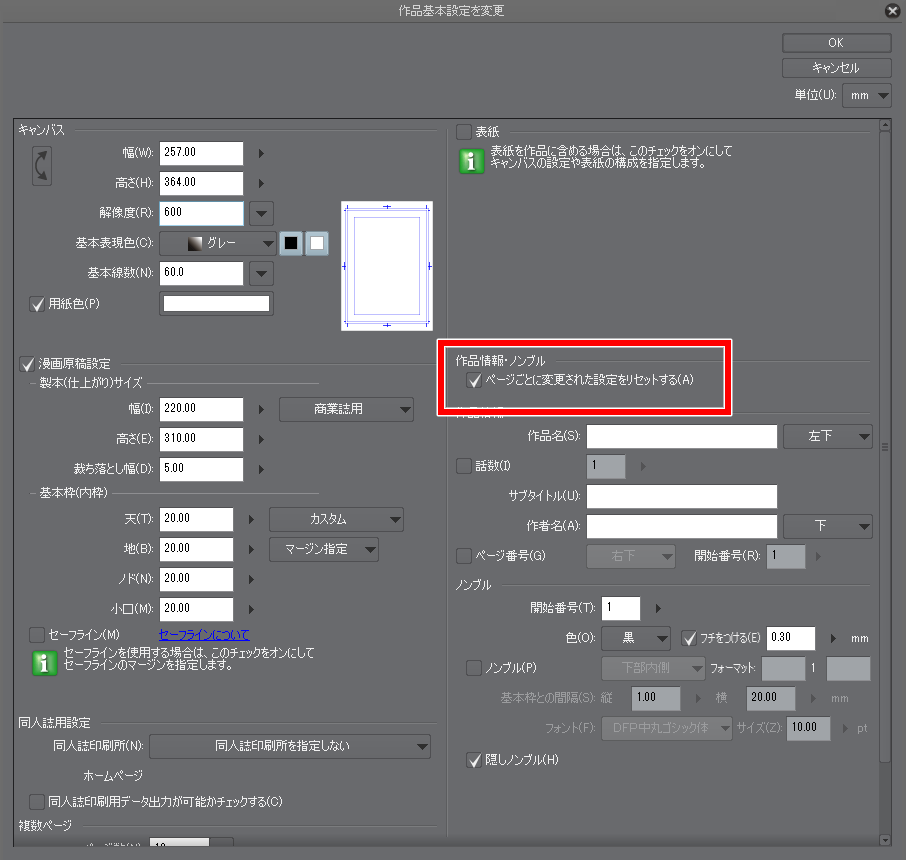Click the white 用紙色 color swatch

pyautogui.click(x=217, y=304)
